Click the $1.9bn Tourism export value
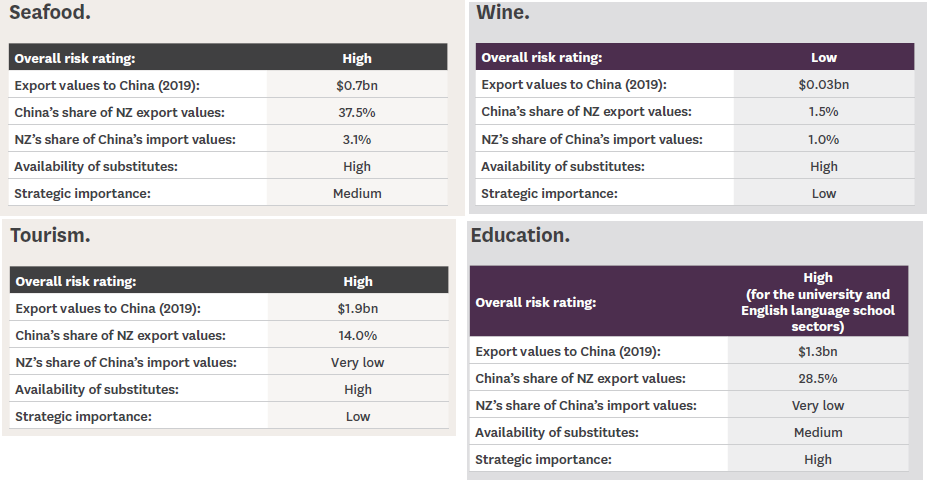 pos(357,308)
